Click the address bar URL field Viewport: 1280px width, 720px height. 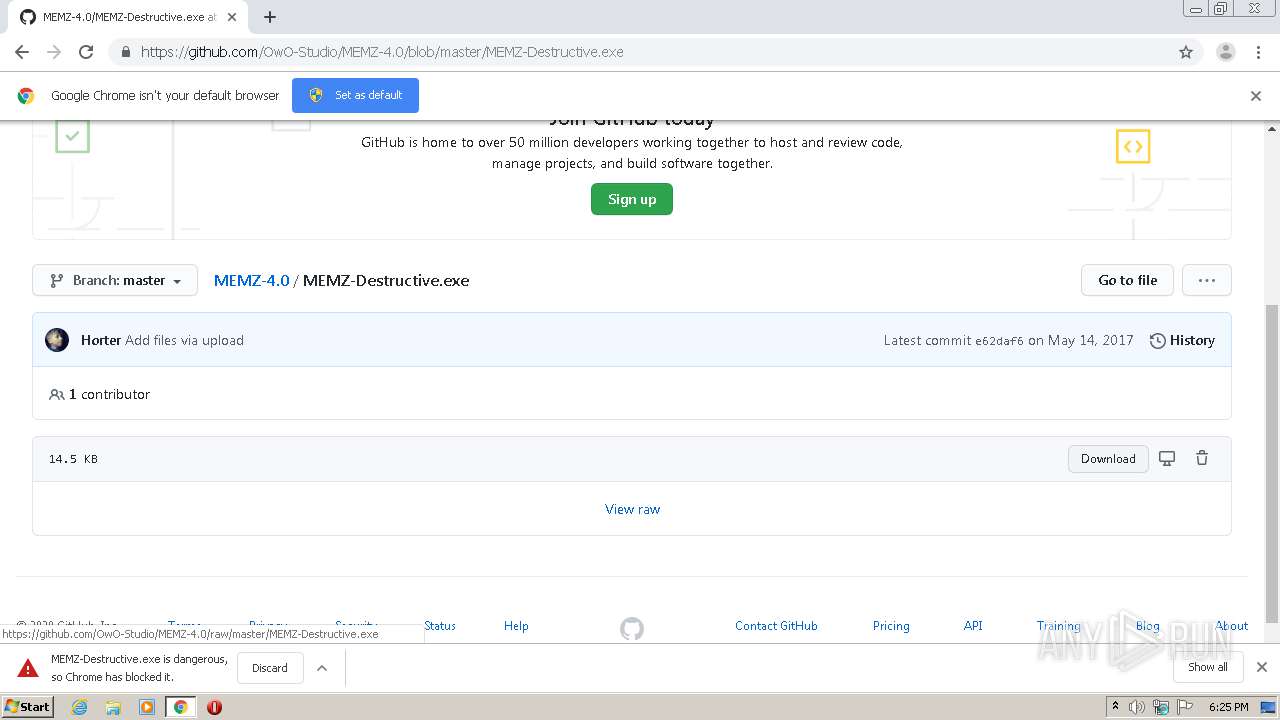(x=640, y=52)
